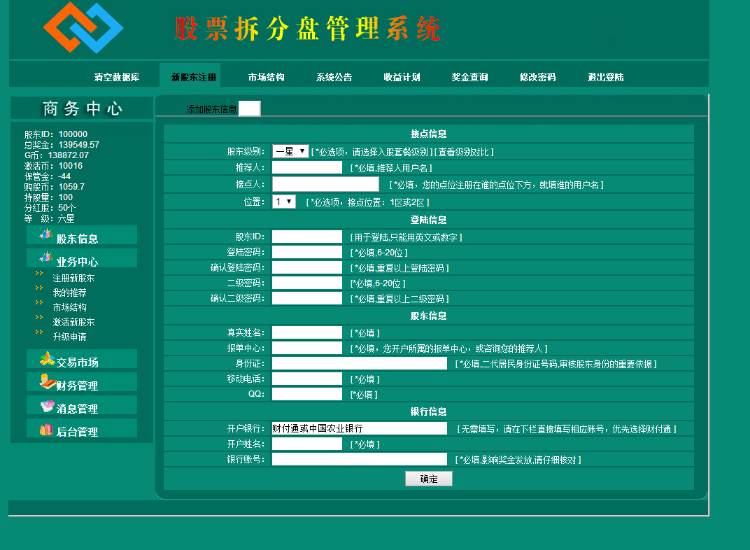Open 激活新股东 sidebar link

(x=74, y=322)
